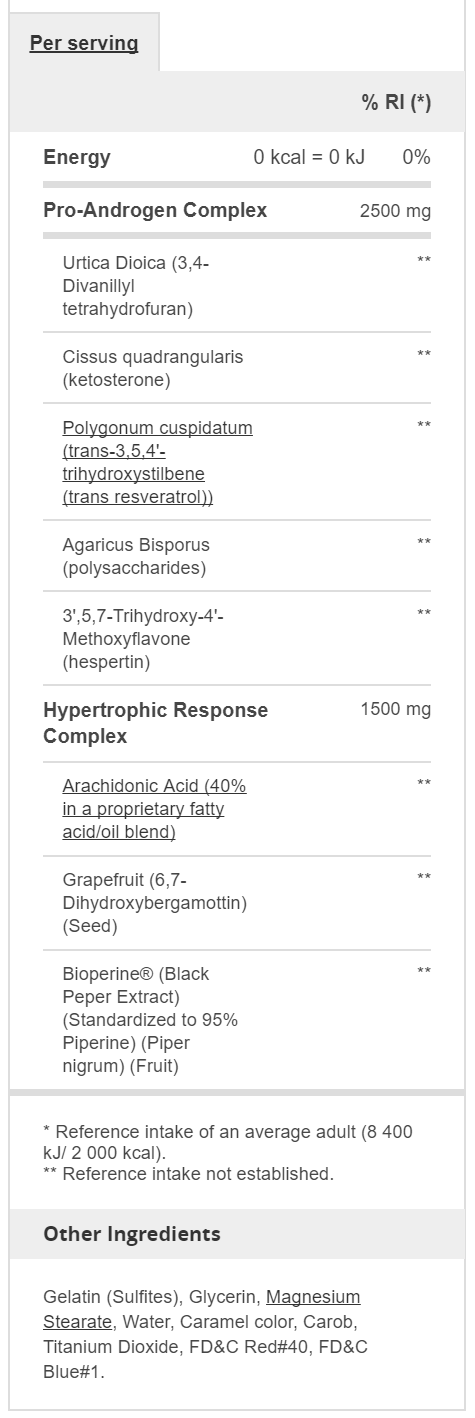
Task: Click the 2500 mg amount value
Action: 395,211
